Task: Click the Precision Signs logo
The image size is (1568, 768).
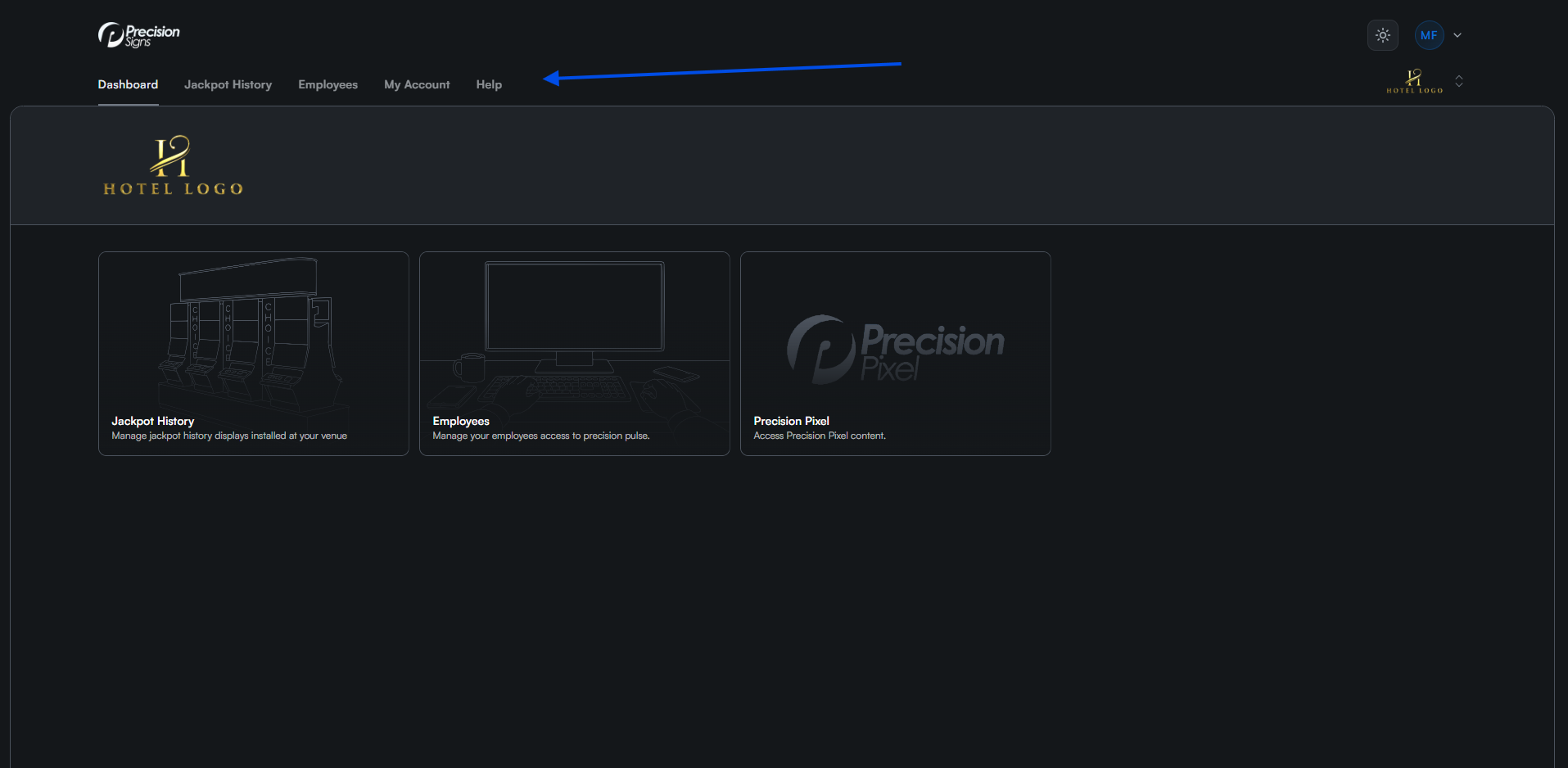Action: 138,35
